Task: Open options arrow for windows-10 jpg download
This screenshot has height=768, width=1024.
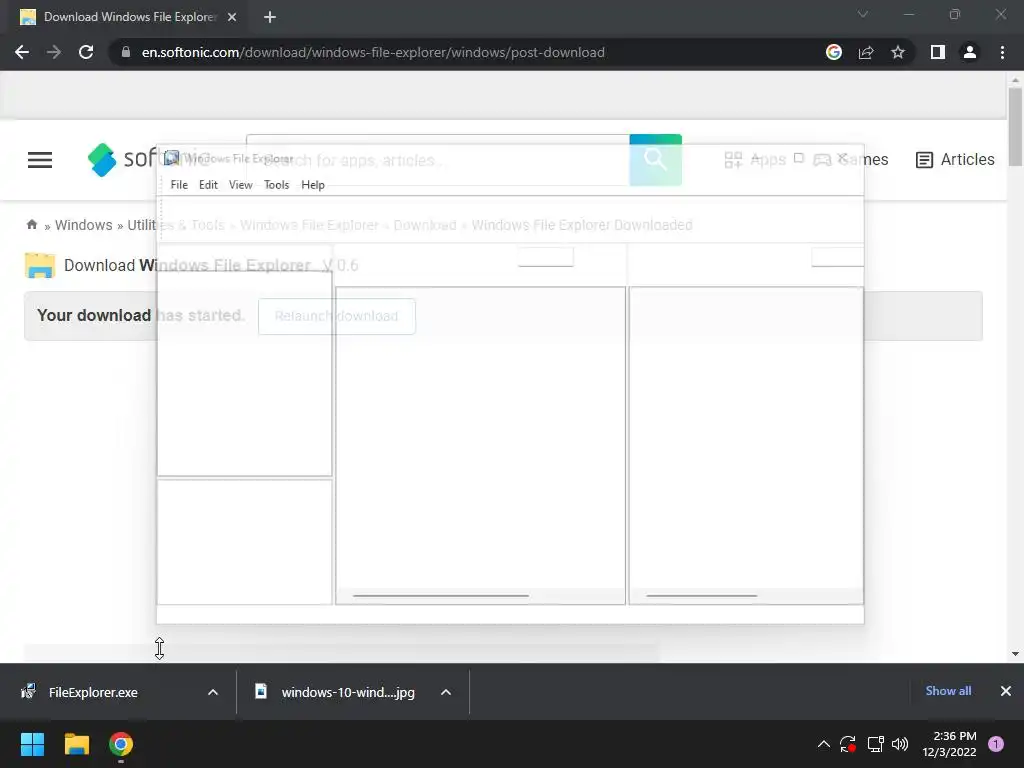Action: pos(445,692)
